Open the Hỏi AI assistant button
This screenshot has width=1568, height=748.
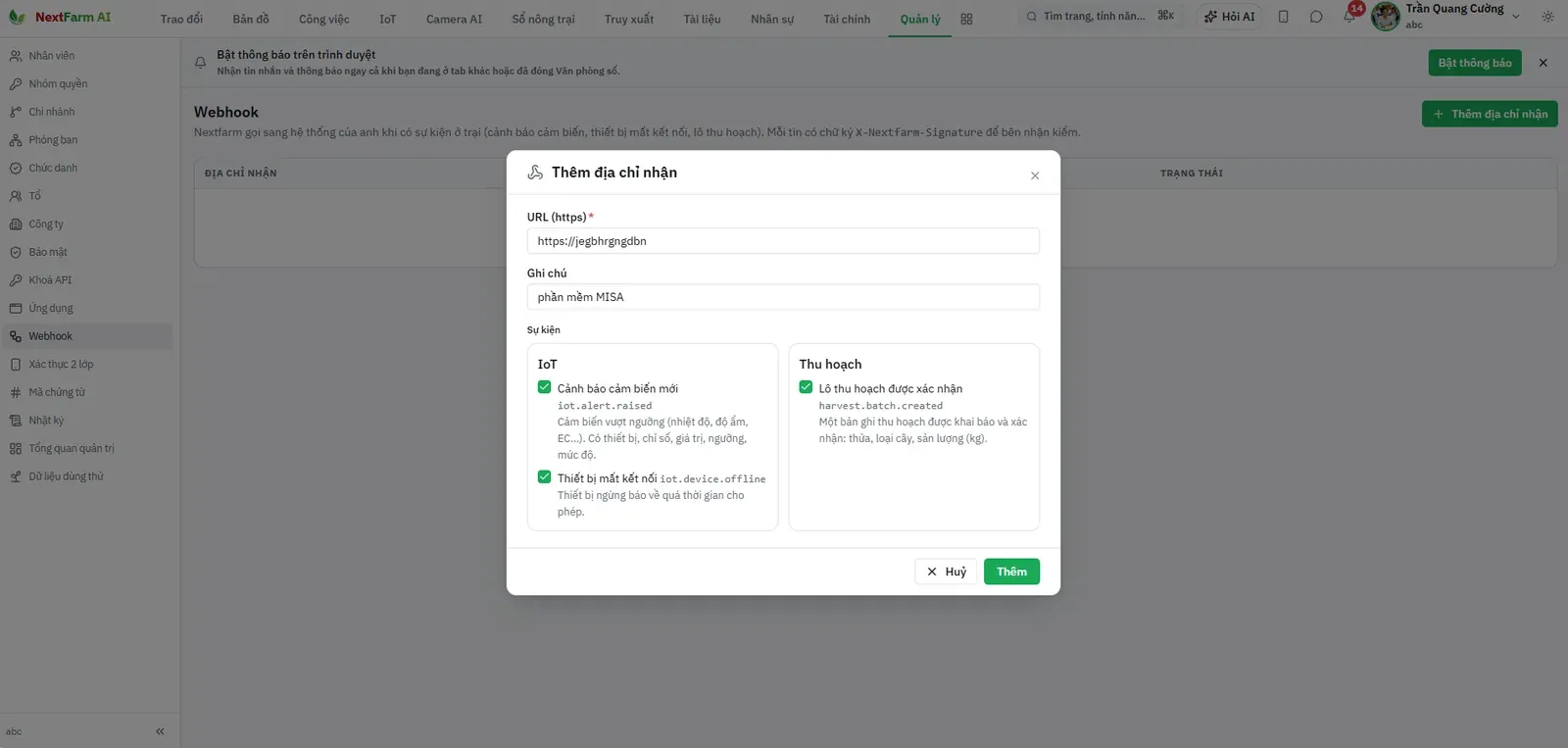point(1229,17)
